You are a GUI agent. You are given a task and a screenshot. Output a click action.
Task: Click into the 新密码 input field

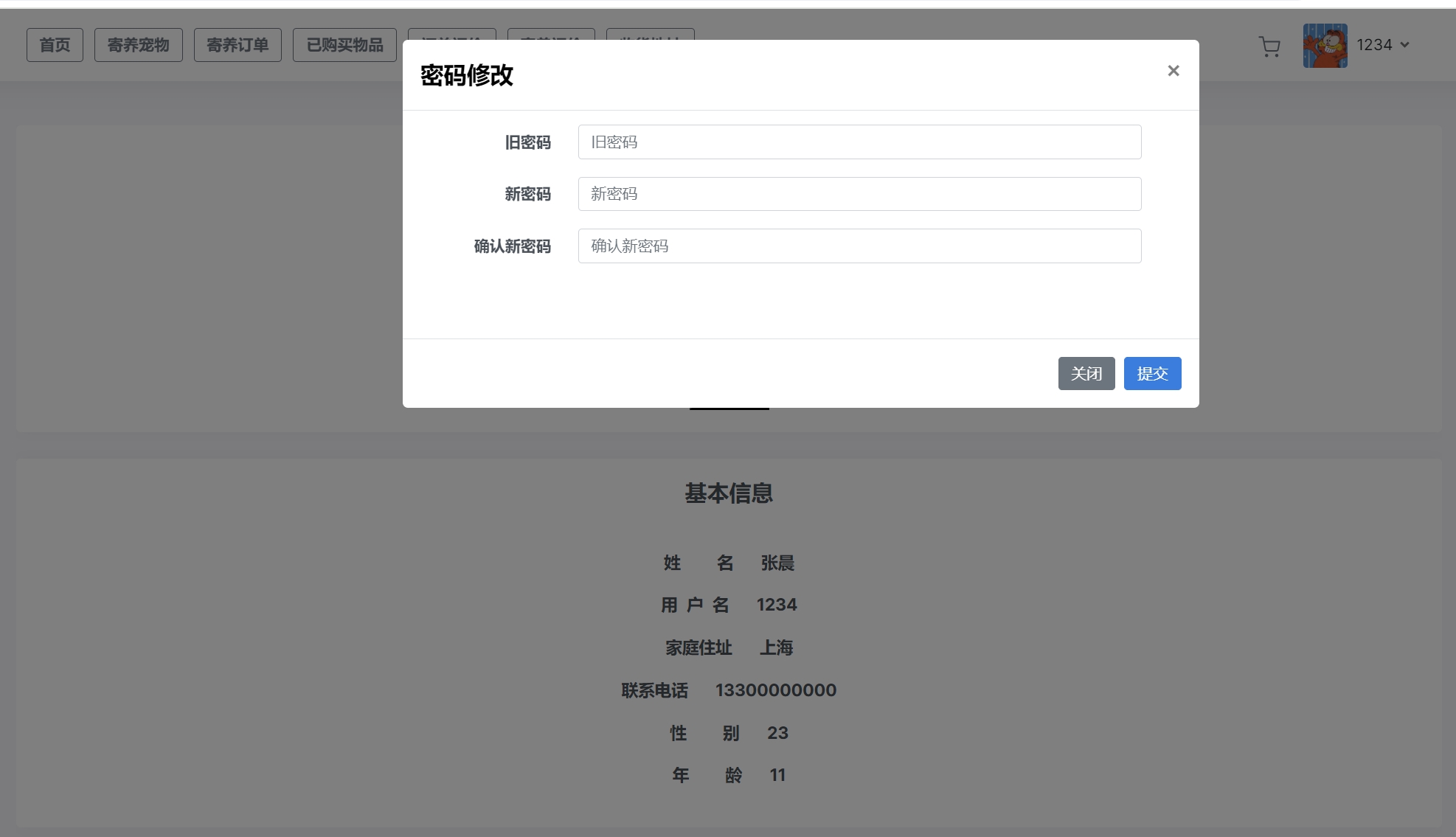(859, 194)
